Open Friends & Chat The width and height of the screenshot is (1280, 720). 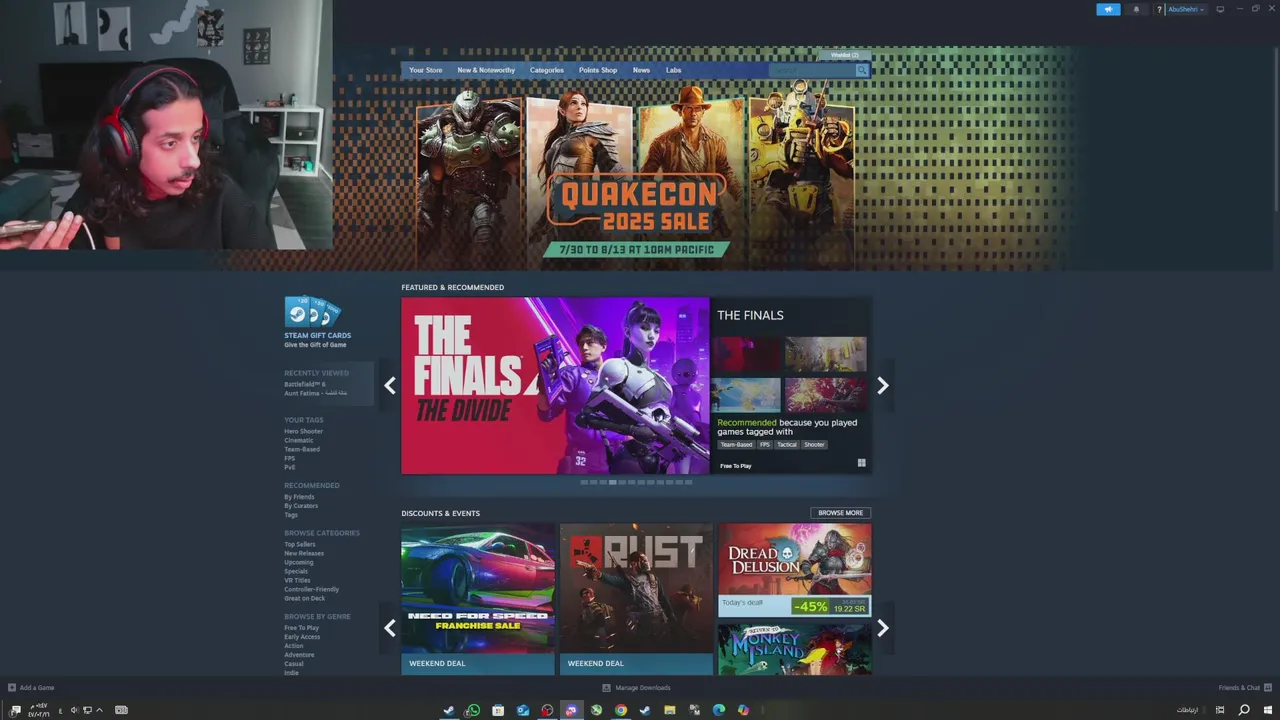pyautogui.click(x=1239, y=688)
